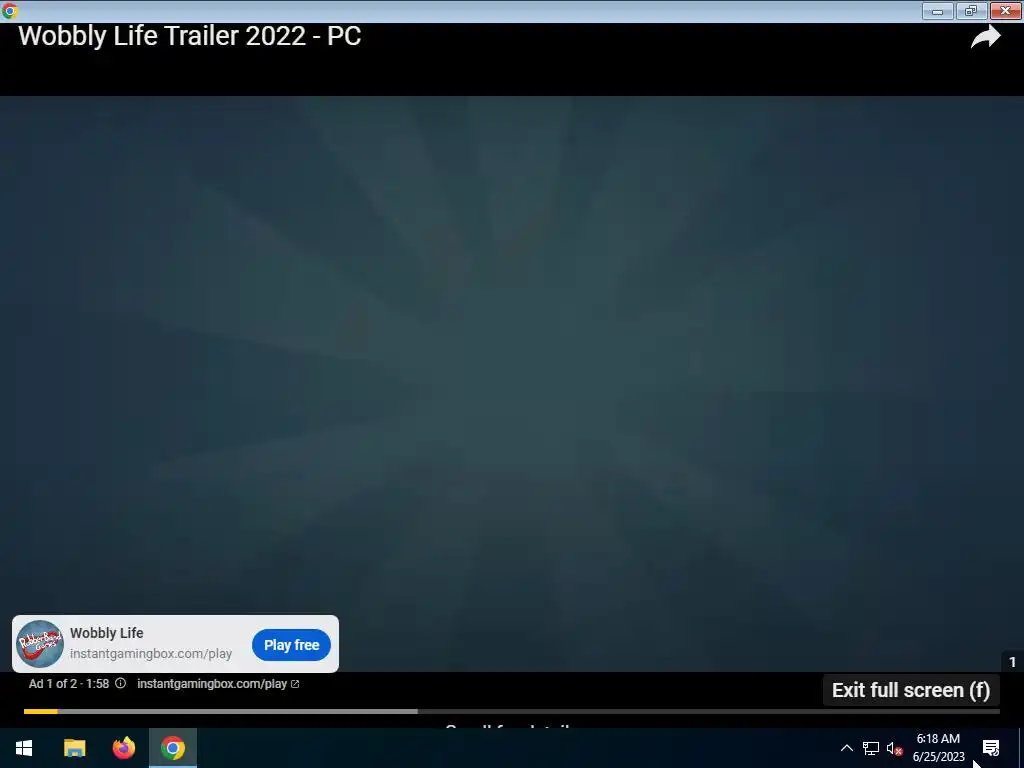Viewport: 1024px width, 768px height.
Task: Click the Chrome logo in title bar
Action: pyautogui.click(x=9, y=10)
